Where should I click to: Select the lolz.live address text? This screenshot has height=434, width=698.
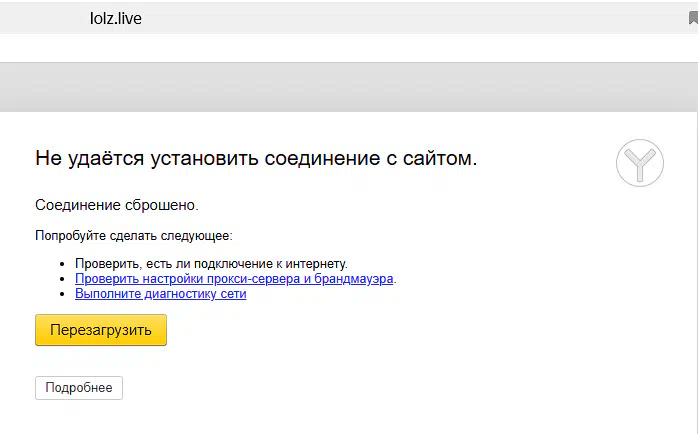pyautogui.click(x=116, y=18)
